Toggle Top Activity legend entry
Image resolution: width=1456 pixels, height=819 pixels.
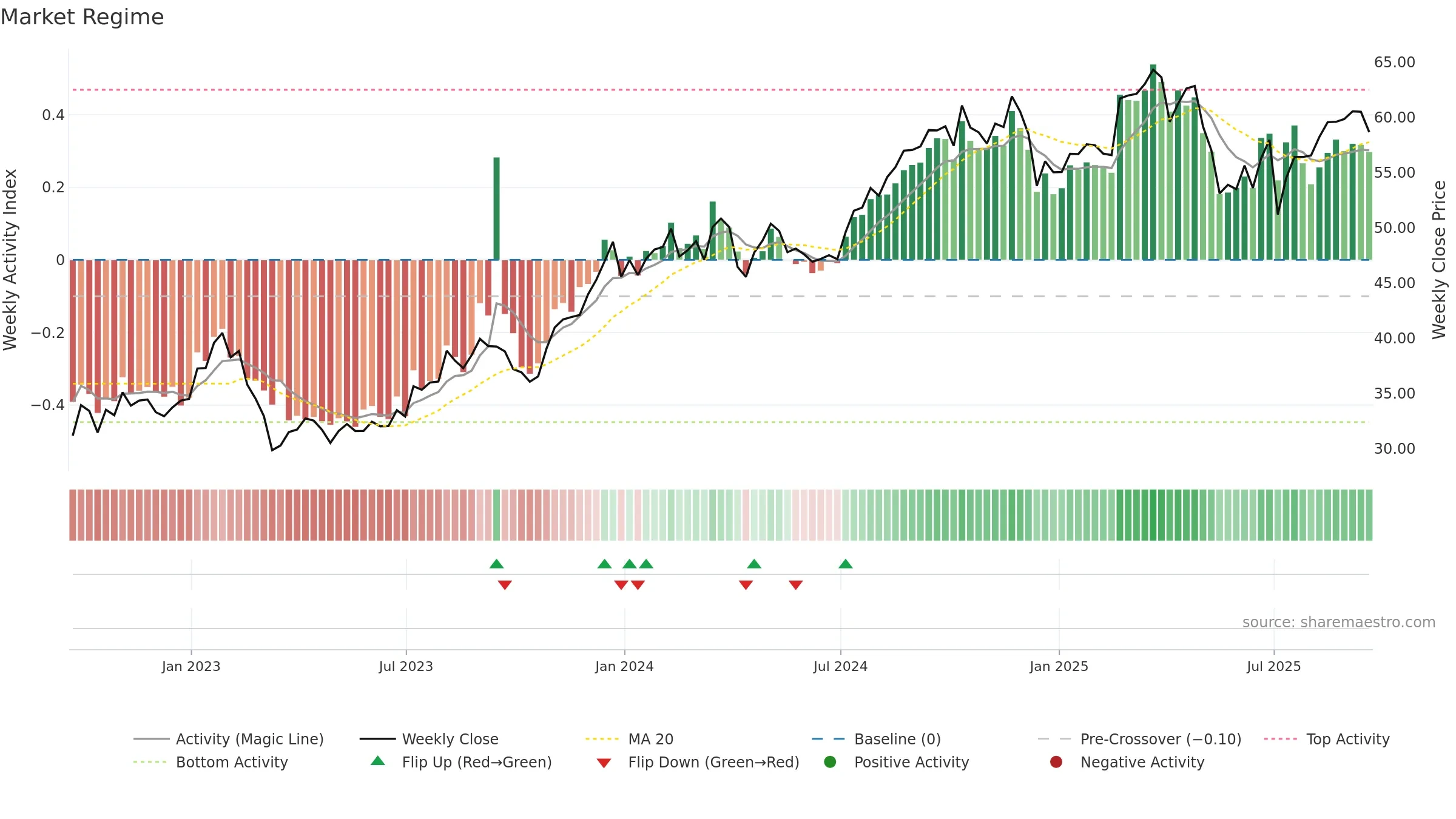(x=1327, y=739)
